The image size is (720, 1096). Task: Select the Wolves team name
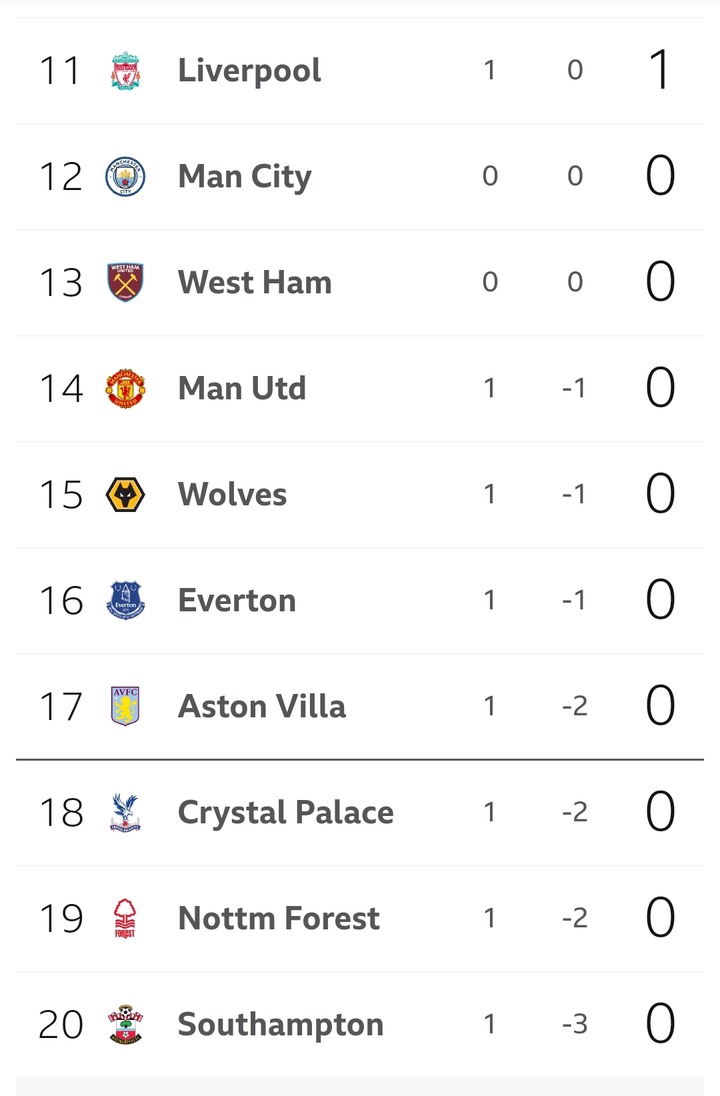(232, 495)
